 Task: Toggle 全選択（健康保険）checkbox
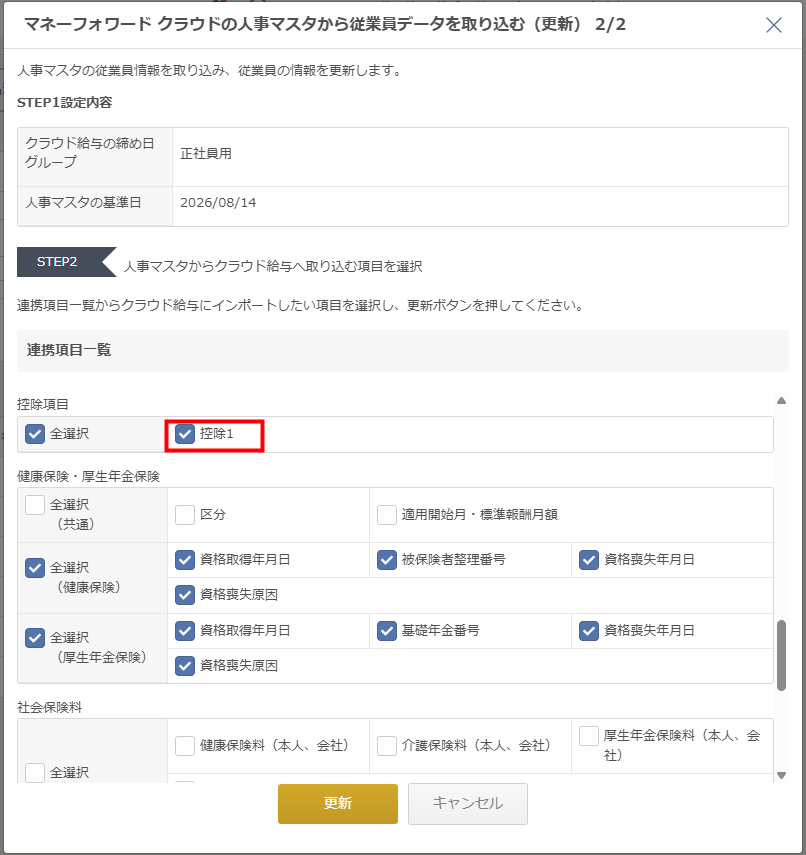coord(35,568)
